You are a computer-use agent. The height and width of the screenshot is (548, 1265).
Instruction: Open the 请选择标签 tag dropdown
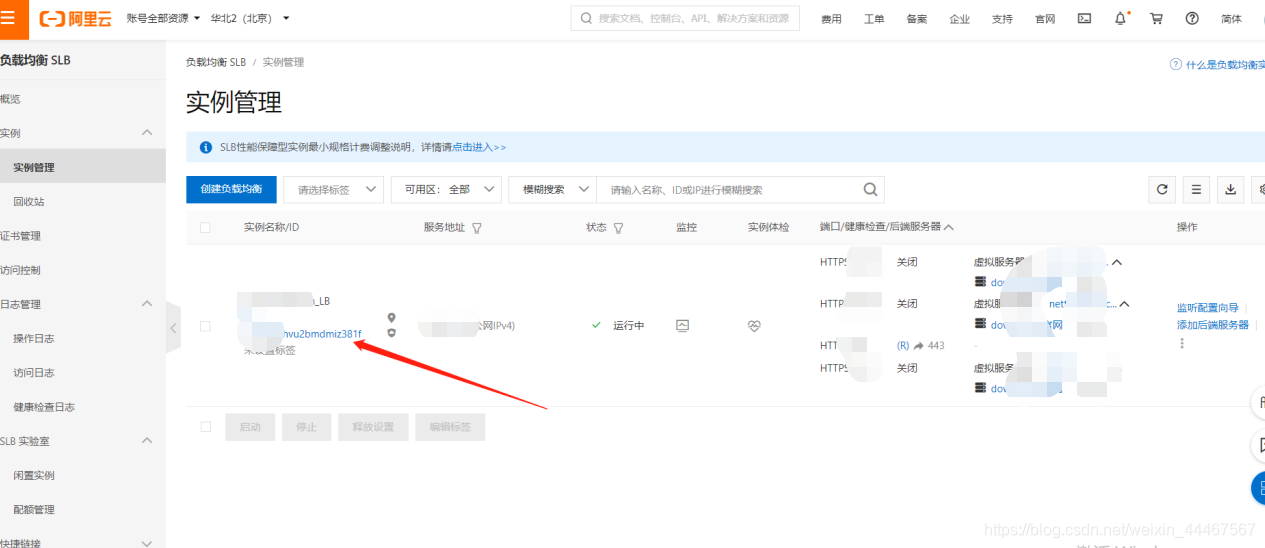[x=334, y=189]
